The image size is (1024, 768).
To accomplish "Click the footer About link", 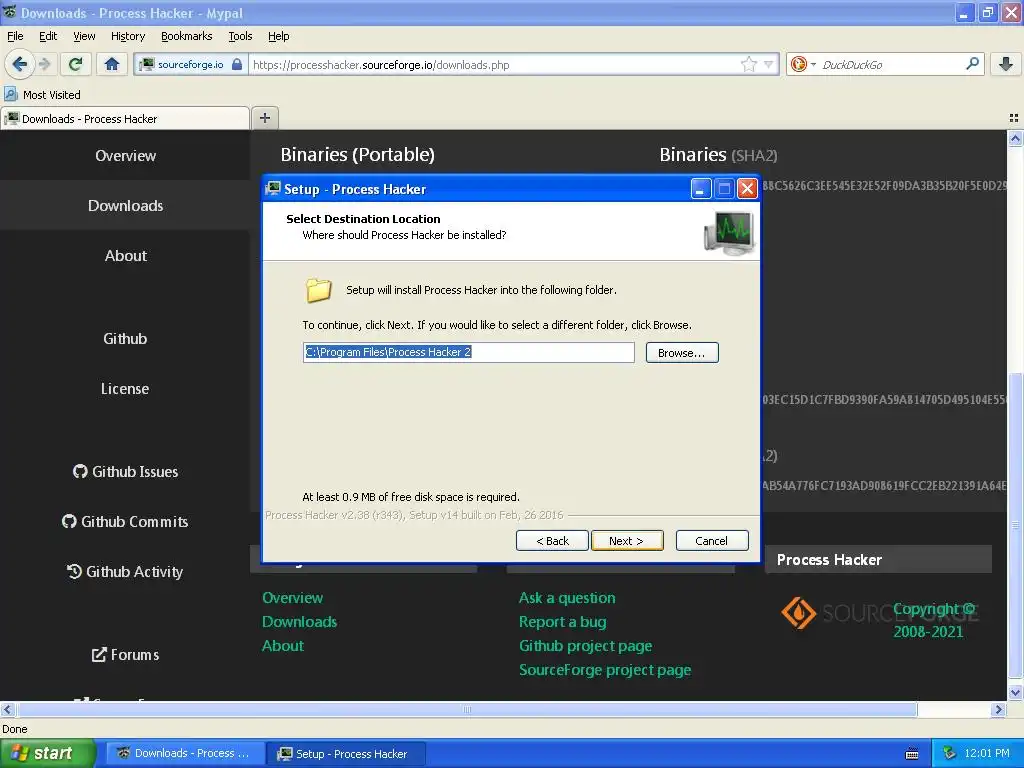I will click(283, 646).
